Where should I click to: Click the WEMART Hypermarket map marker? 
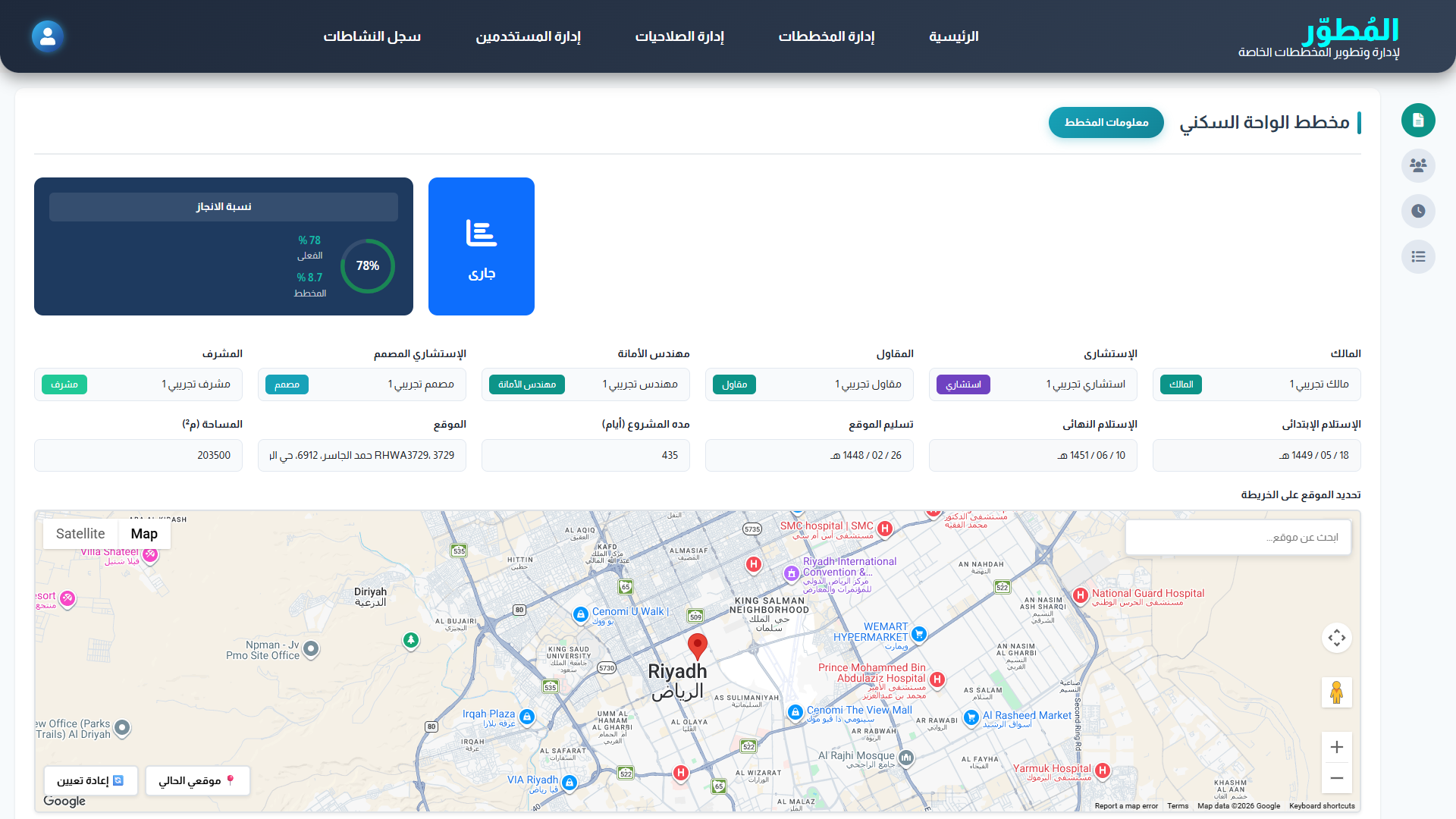pos(919,633)
